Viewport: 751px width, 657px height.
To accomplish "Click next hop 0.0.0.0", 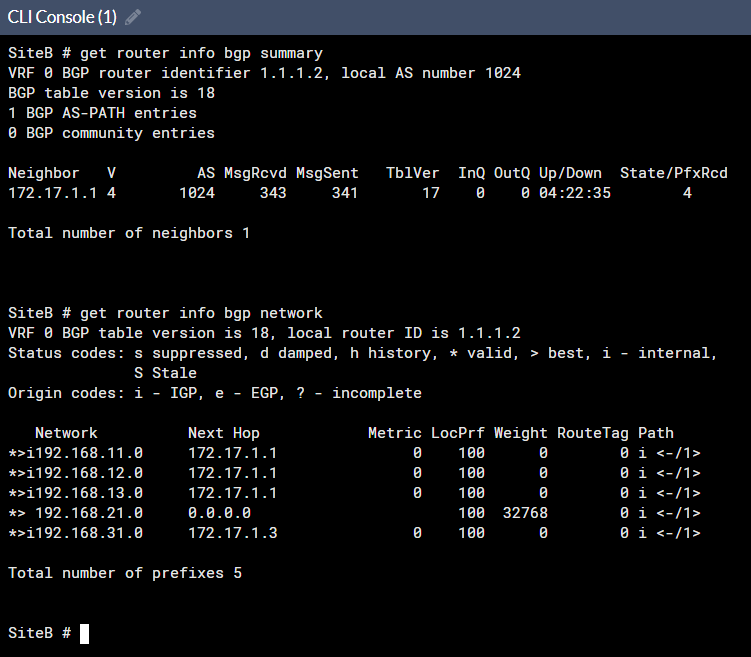I will (x=219, y=513).
